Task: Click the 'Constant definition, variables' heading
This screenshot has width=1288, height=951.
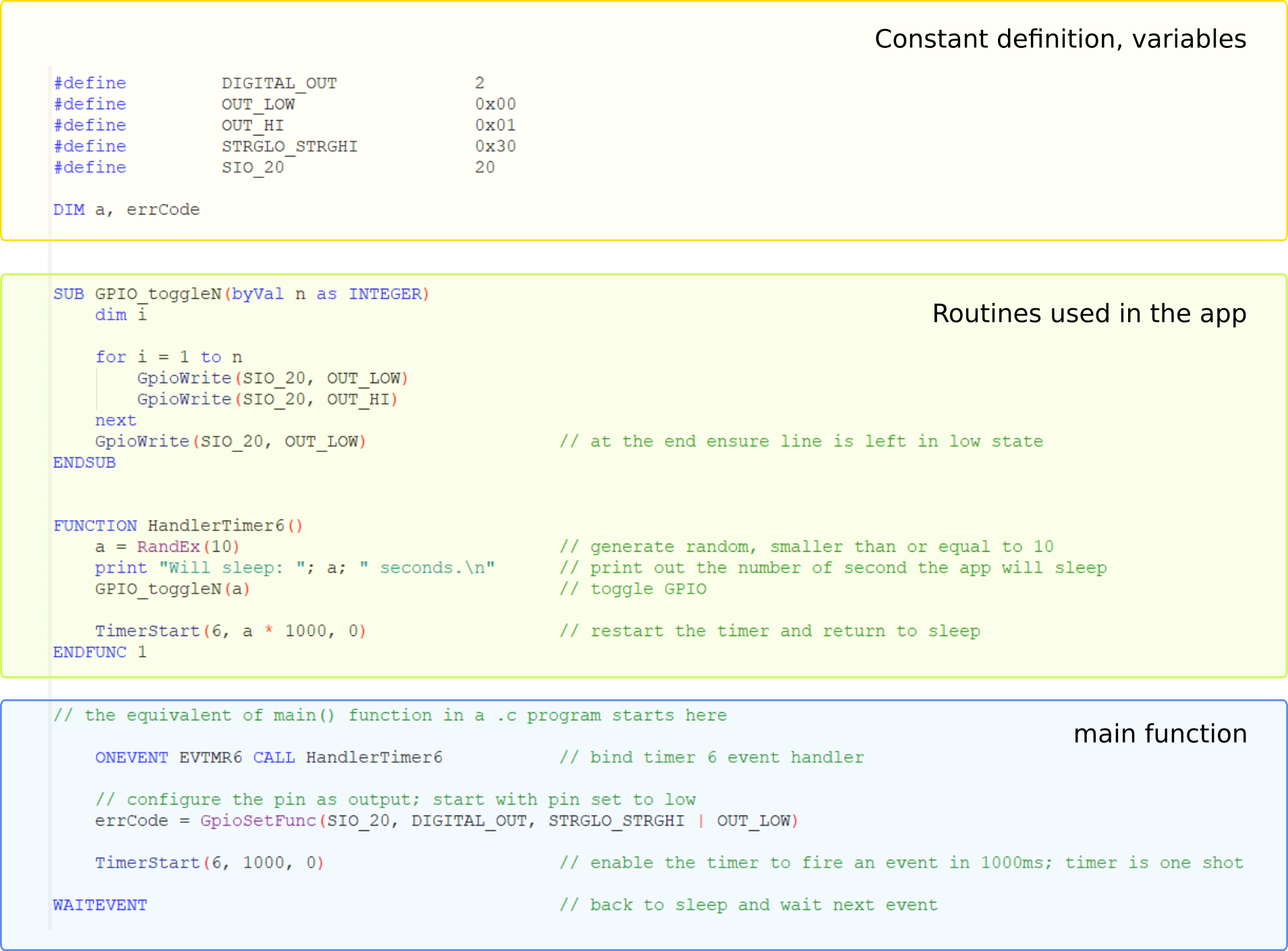Action: point(1060,39)
